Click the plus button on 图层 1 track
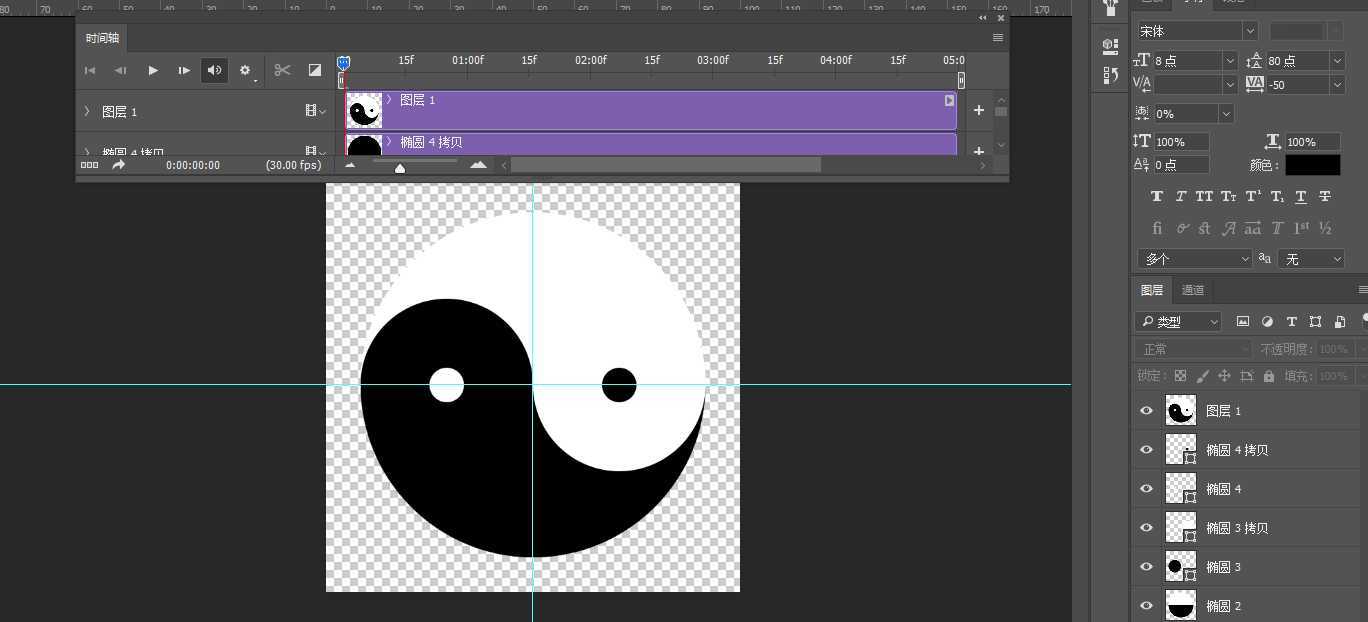The image size is (1368, 622). tap(978, 110)
